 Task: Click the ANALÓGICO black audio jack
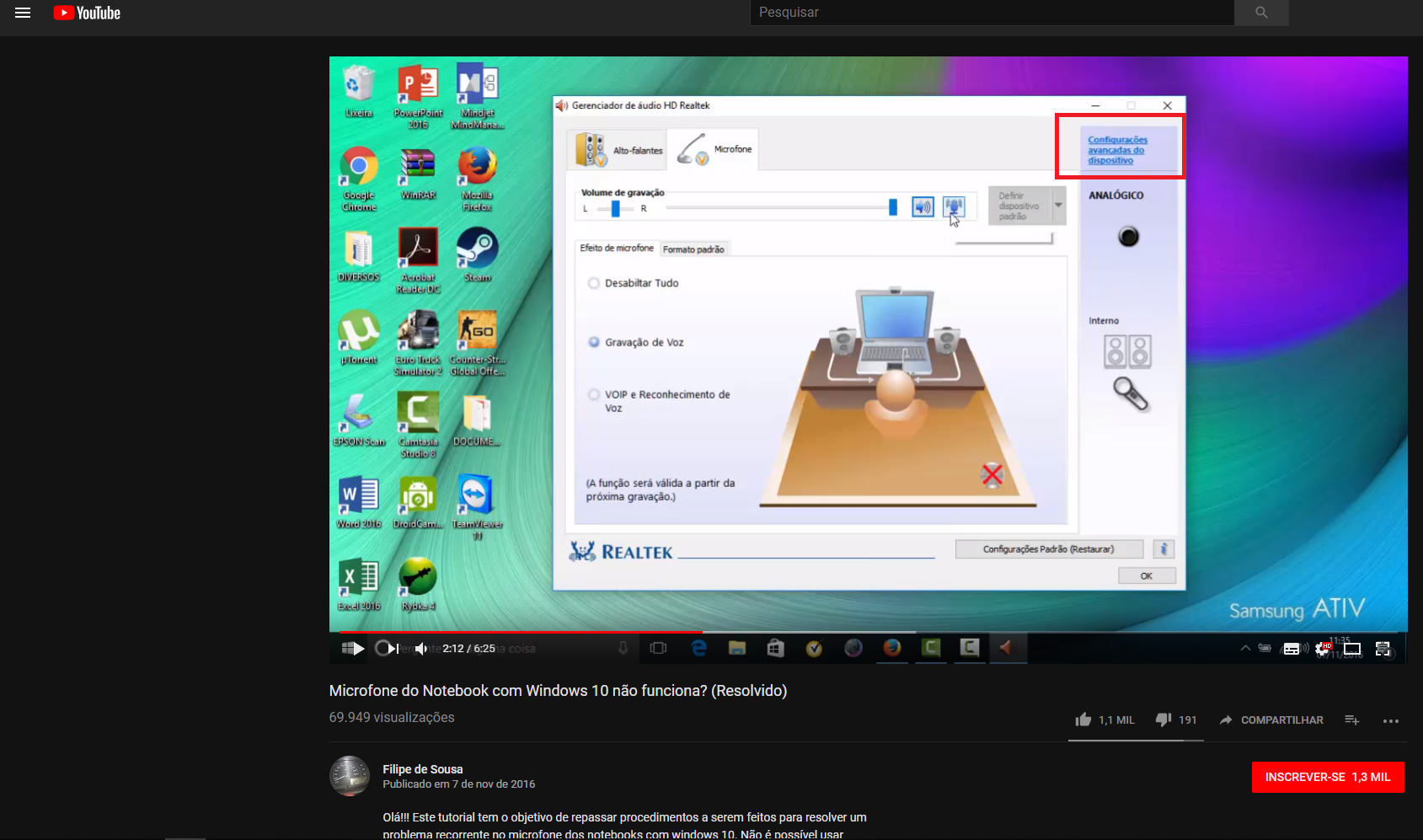[x=1128, y=237]
